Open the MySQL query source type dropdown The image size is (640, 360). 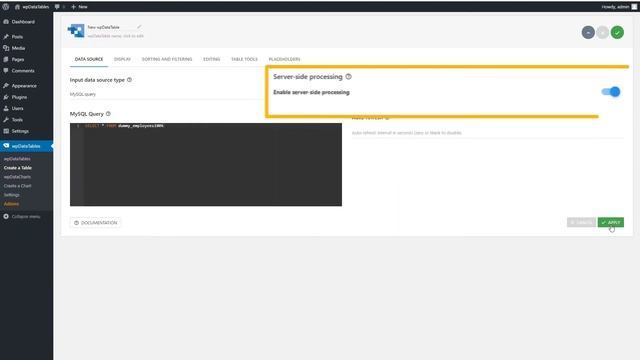(167, 94)
